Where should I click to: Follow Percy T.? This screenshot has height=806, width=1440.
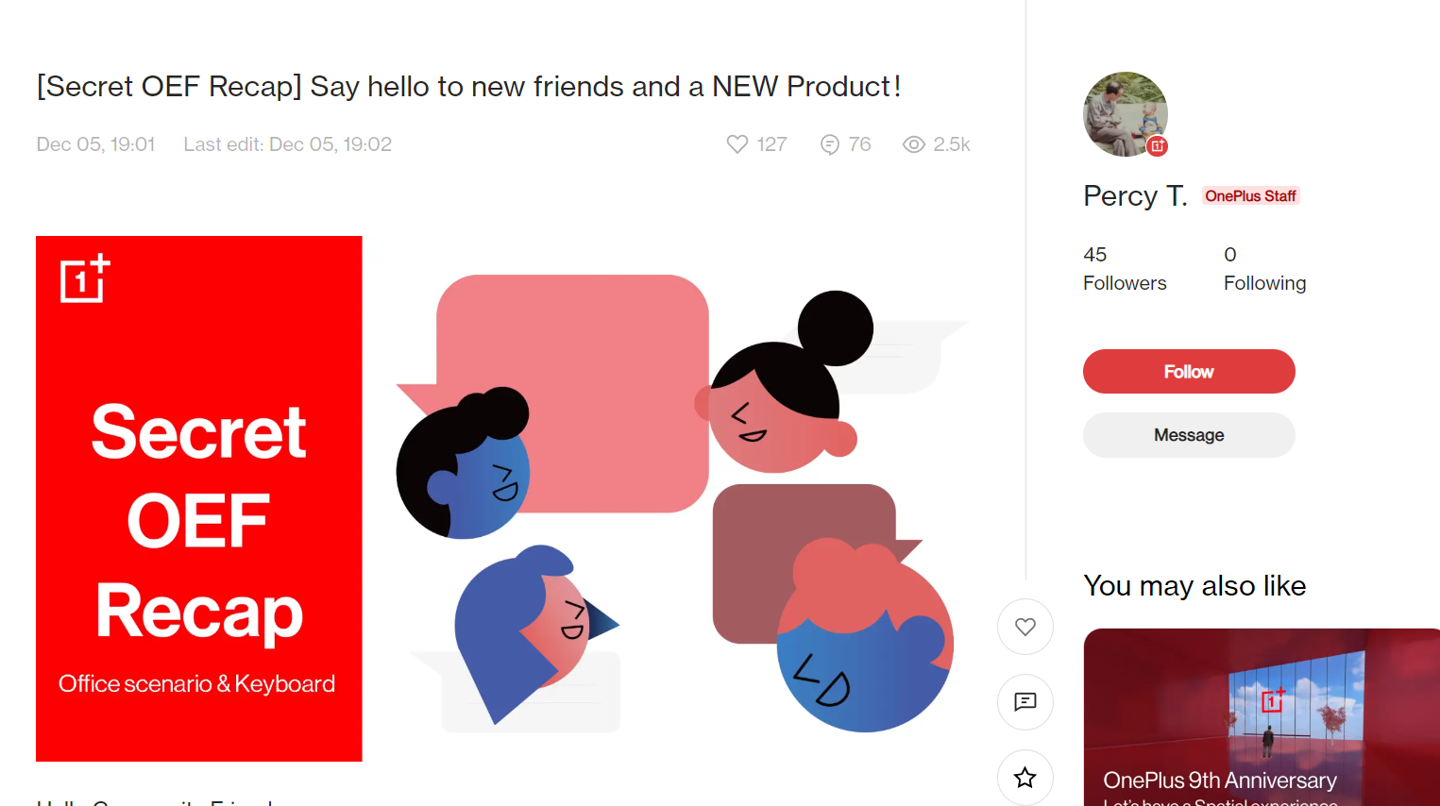click(x=1189, y=372)
